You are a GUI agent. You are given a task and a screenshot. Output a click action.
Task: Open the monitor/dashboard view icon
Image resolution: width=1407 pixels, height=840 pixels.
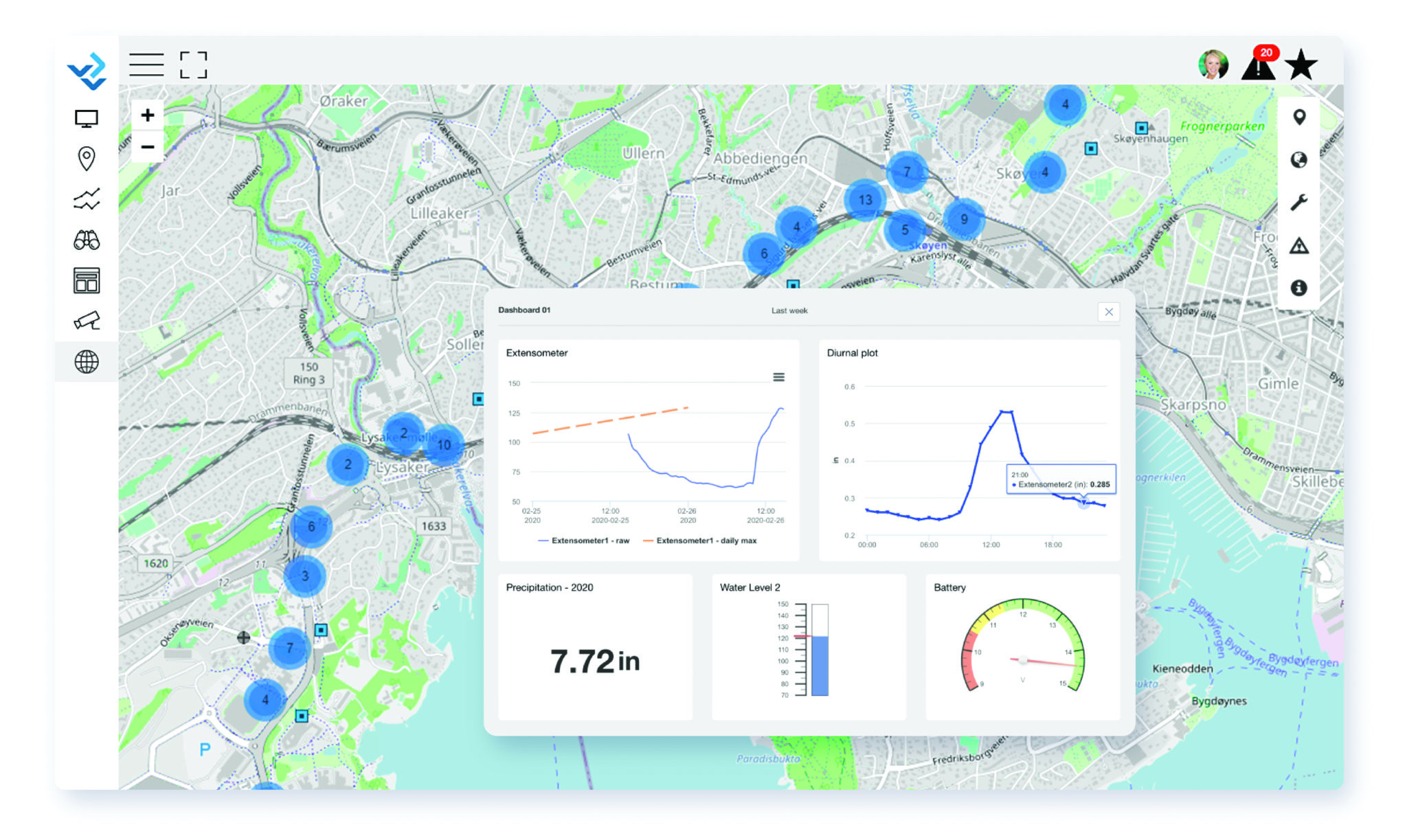tap(86, 118)
